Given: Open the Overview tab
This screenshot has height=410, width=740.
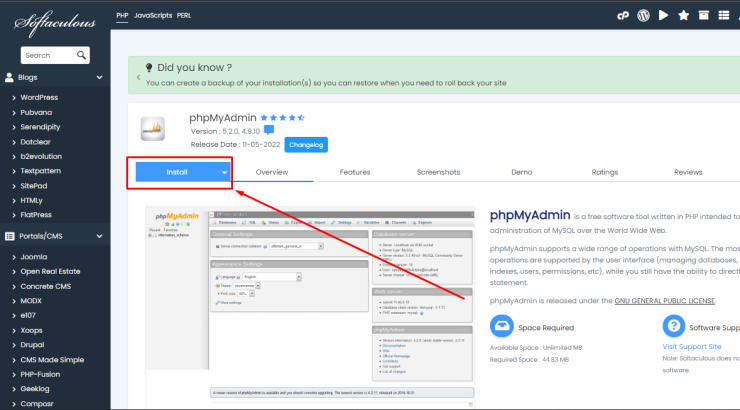Looking at the screenshot, I should (x=272, y=172).
